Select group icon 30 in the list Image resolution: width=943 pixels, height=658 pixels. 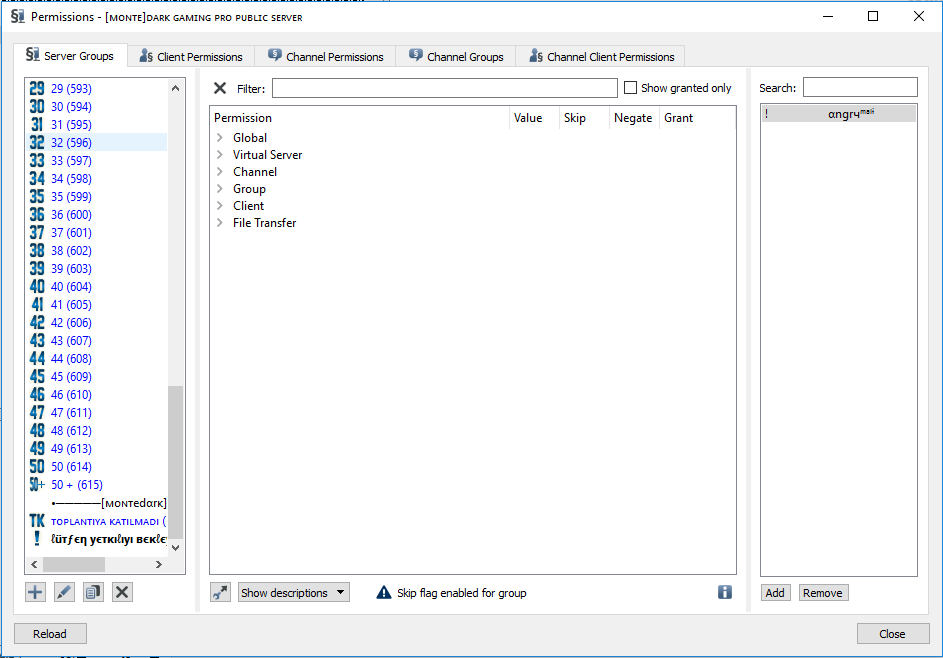click(x=37, y=106)
